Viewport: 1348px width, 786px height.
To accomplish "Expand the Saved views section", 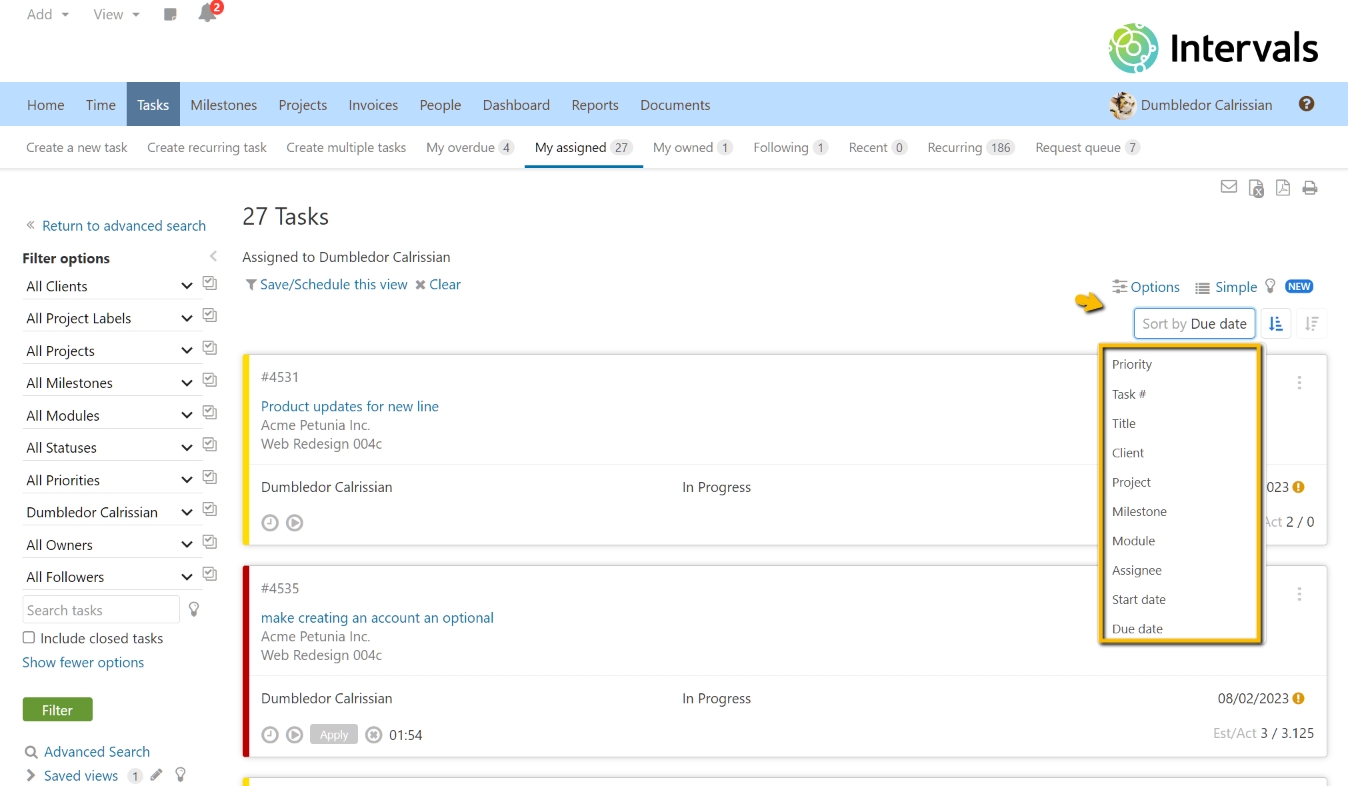I will pyautogui.click(x=31, y=776).
